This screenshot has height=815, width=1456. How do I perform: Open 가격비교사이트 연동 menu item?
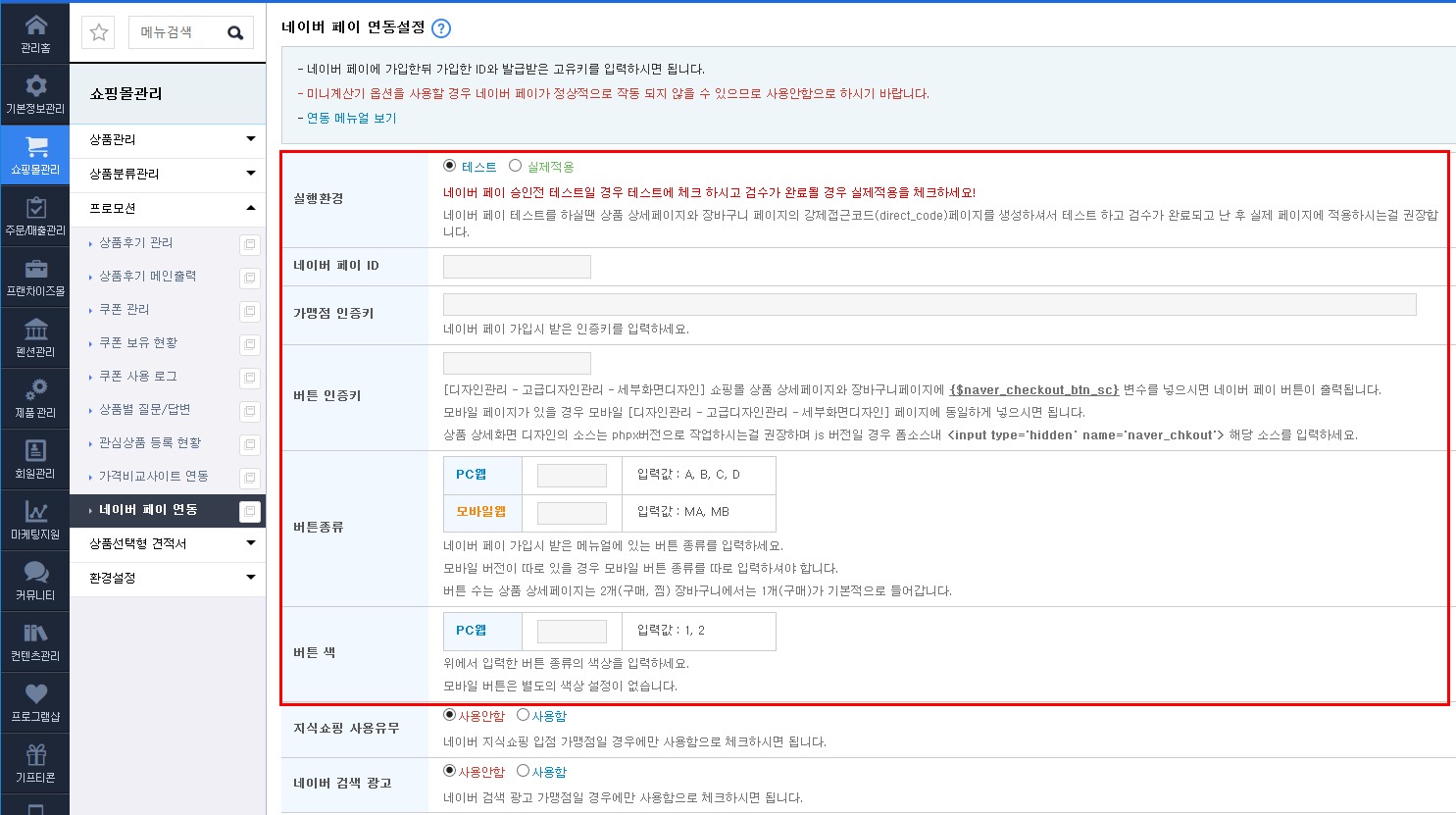(153, 476)
